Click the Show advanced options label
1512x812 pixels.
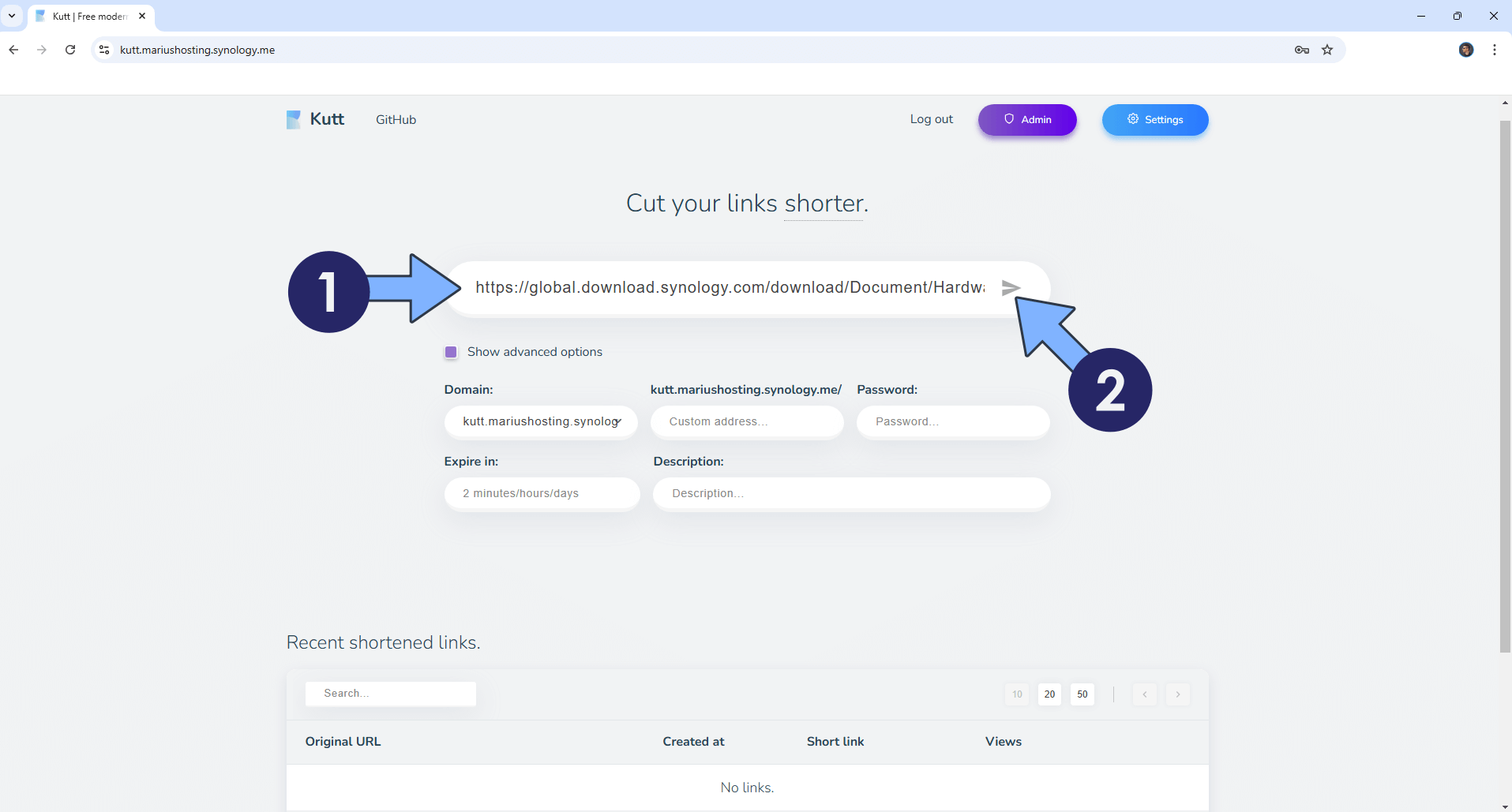coord(535,352)
